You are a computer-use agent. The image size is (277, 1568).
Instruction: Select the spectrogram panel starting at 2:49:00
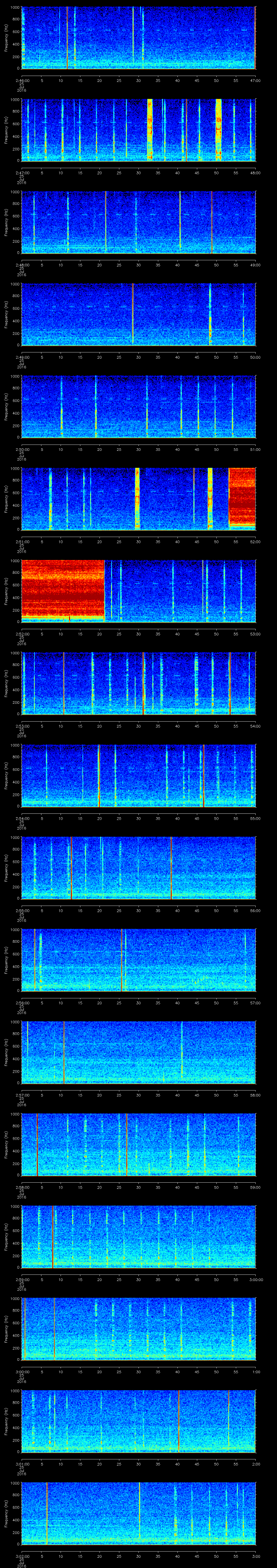138,315
